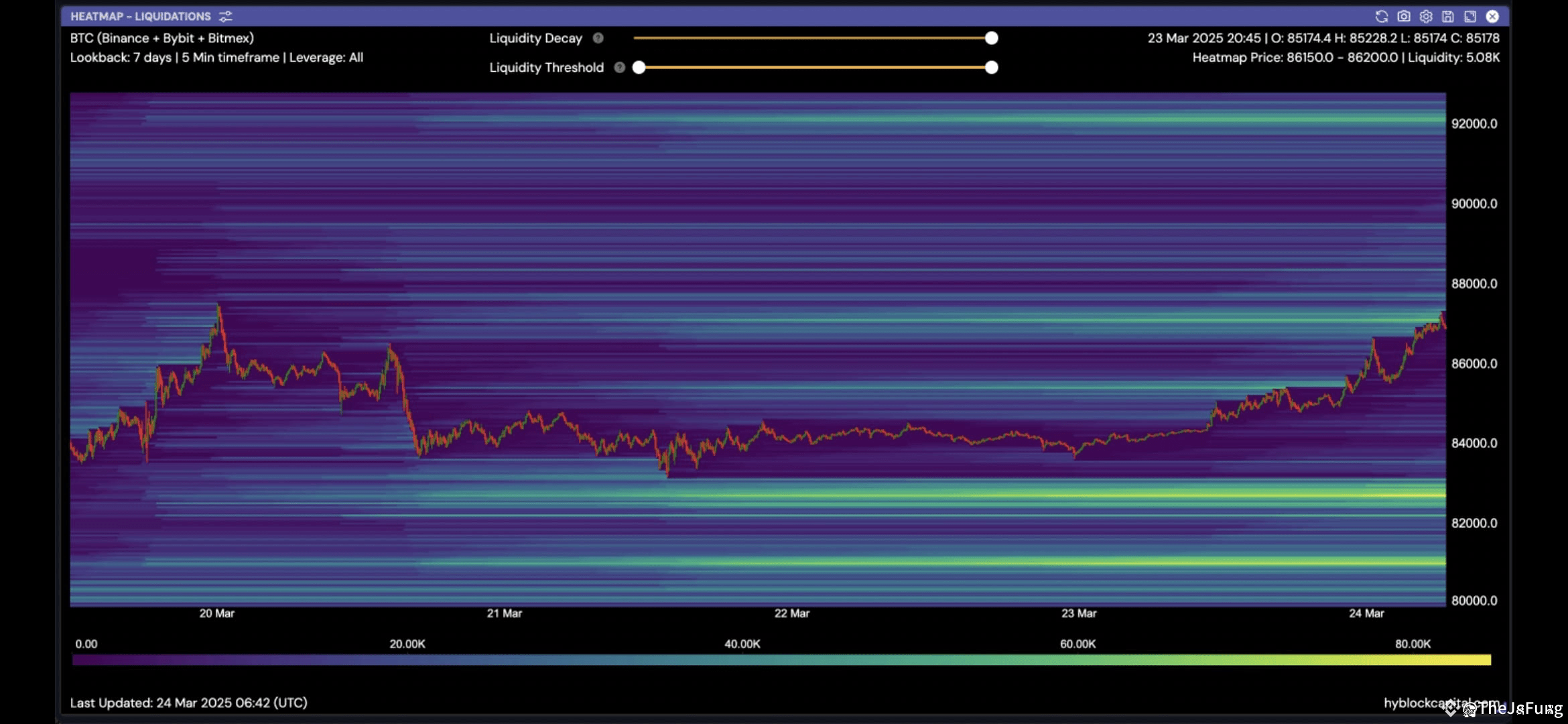Expand the heatmap panel to fullscreen
Viewport: 1568px width, 724px height.
[x=1470, y=16]
